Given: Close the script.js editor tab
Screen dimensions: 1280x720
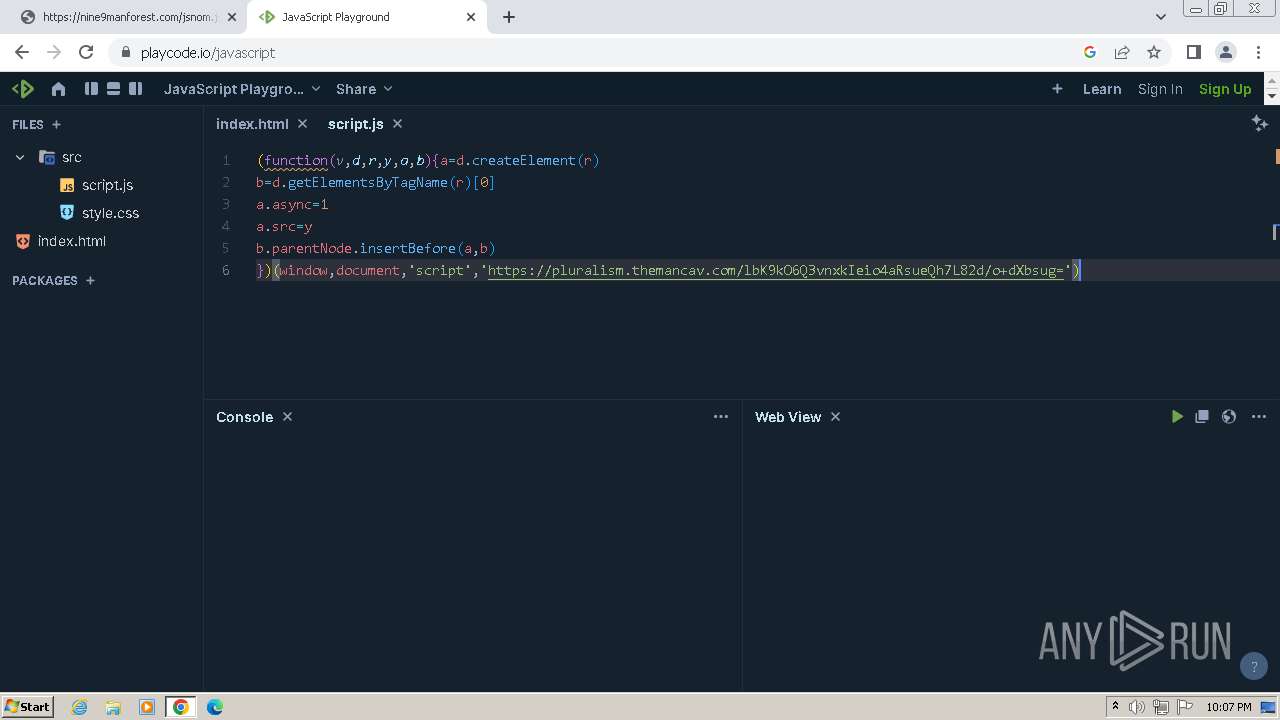Looking at the screenshot, I should (397, 124).
